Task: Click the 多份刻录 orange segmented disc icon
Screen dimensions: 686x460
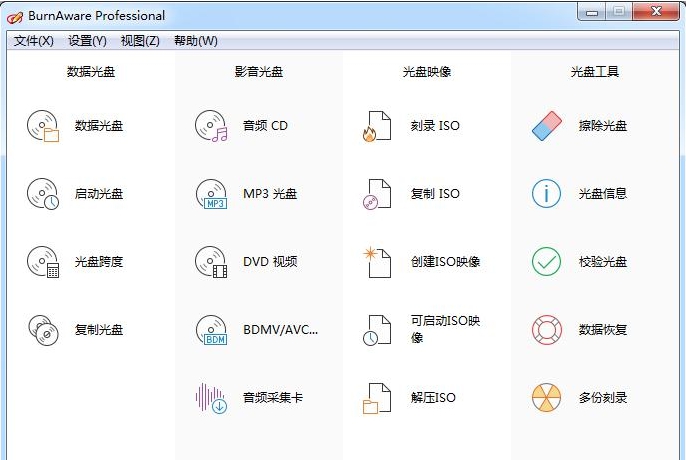Action: 546,398
